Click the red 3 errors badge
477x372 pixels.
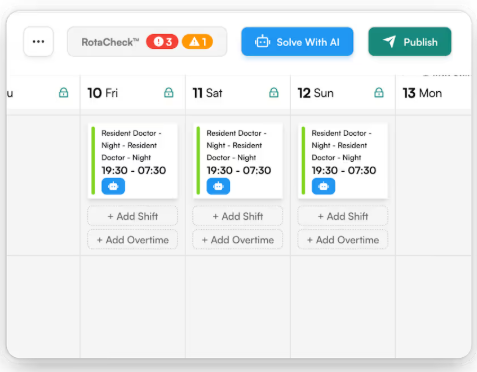[x=162, y=42]
